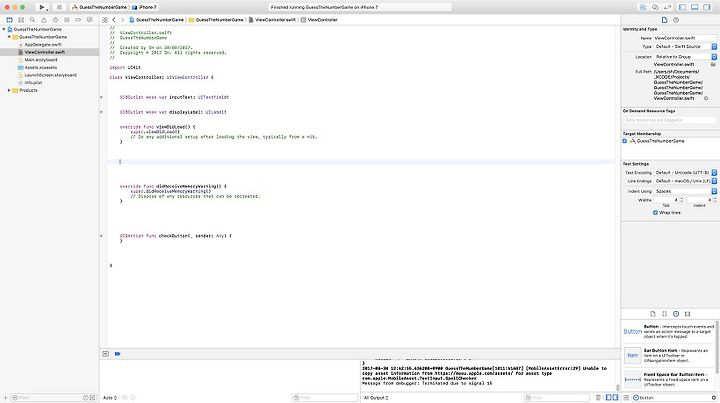
Task: Open Object library tab
Action: [x=676, y=314]
